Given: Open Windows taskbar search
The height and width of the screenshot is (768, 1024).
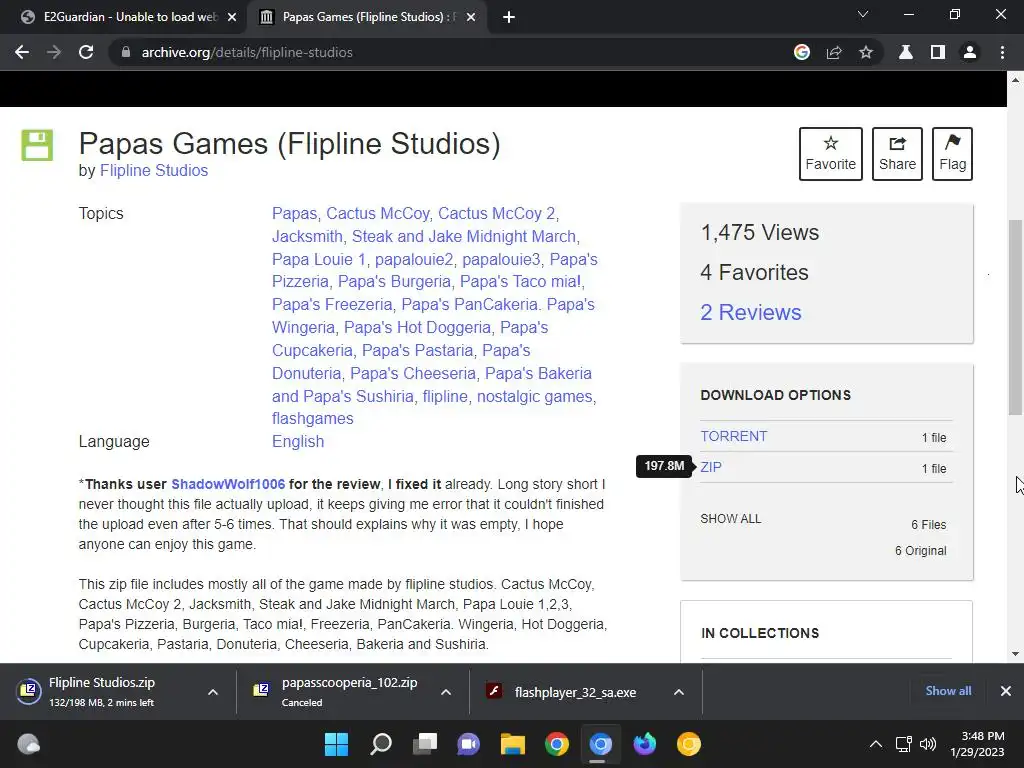Looking at the screenshot, I should (x=381, y=744).
